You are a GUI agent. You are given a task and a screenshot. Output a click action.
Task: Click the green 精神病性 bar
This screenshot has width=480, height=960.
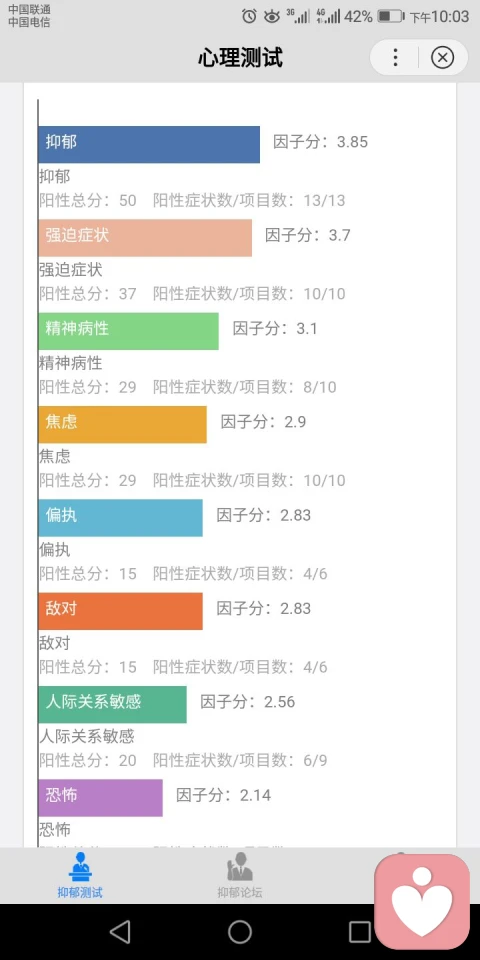click(129, 331)
